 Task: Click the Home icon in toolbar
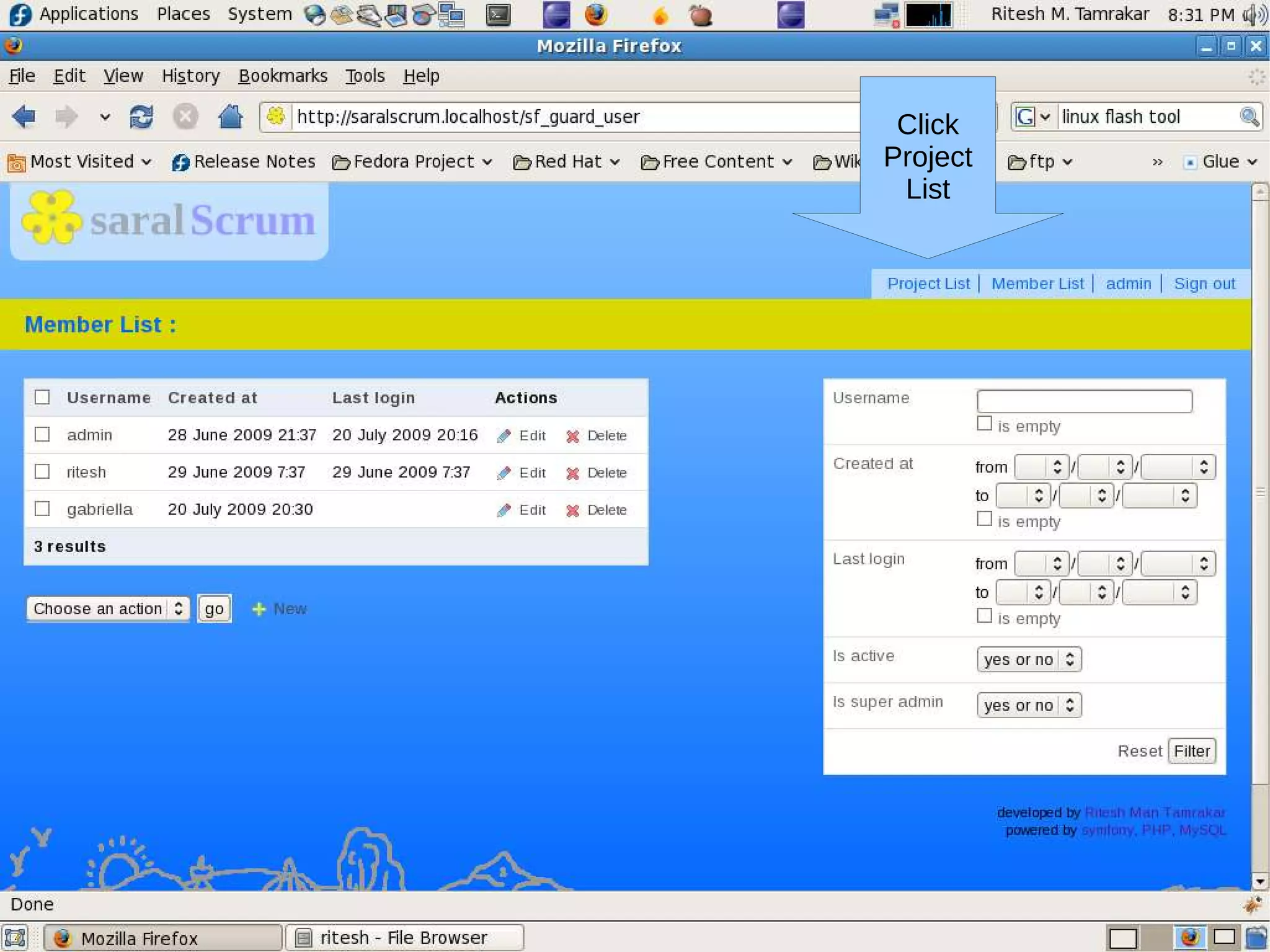230,117
